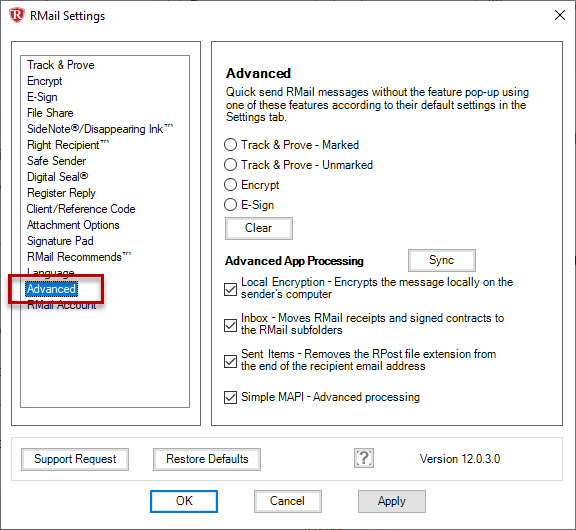Click the Version 12.0.3.0 text

(x=460, y=459)
